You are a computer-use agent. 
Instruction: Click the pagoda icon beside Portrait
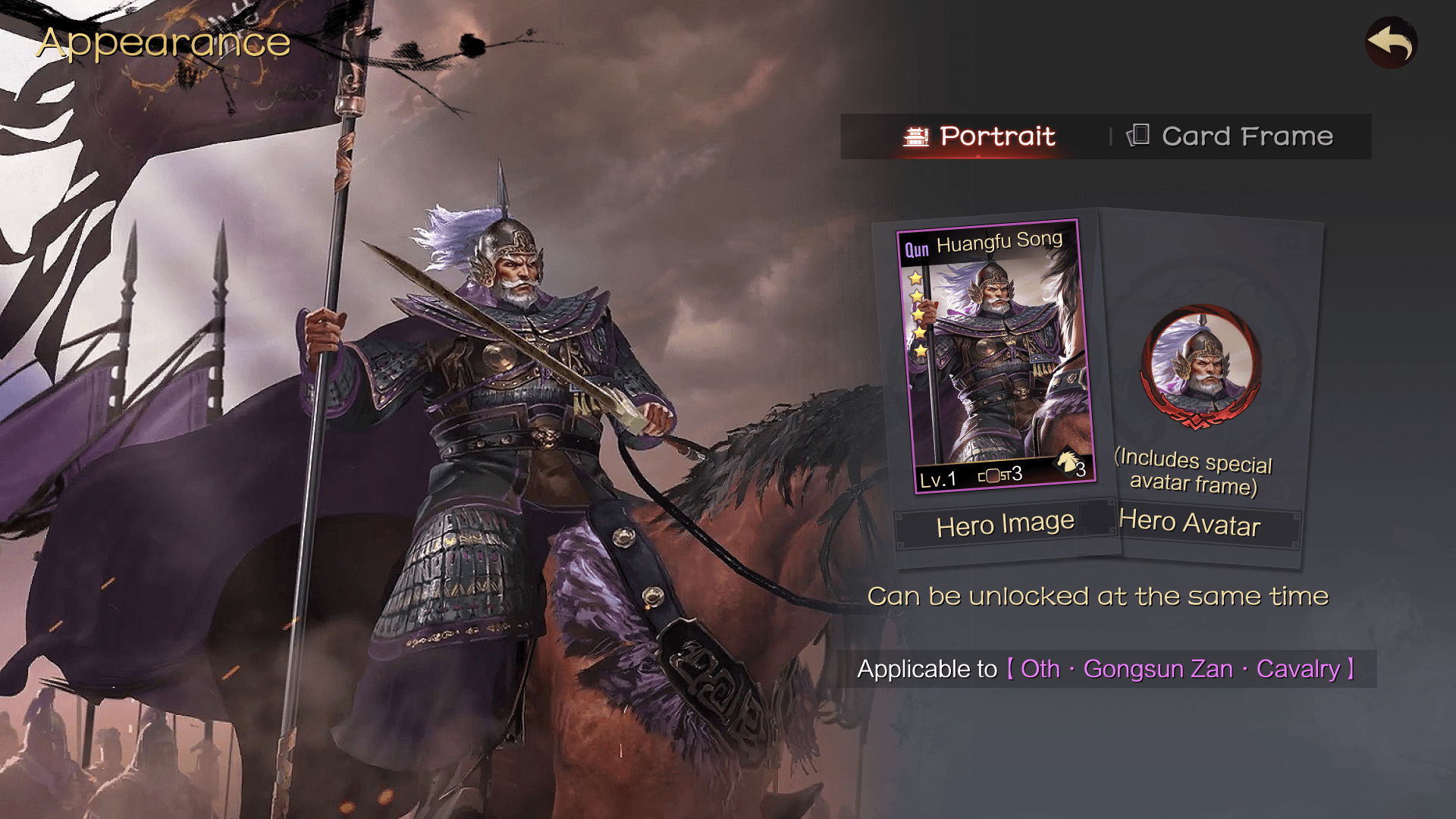(x=916, y=136)
